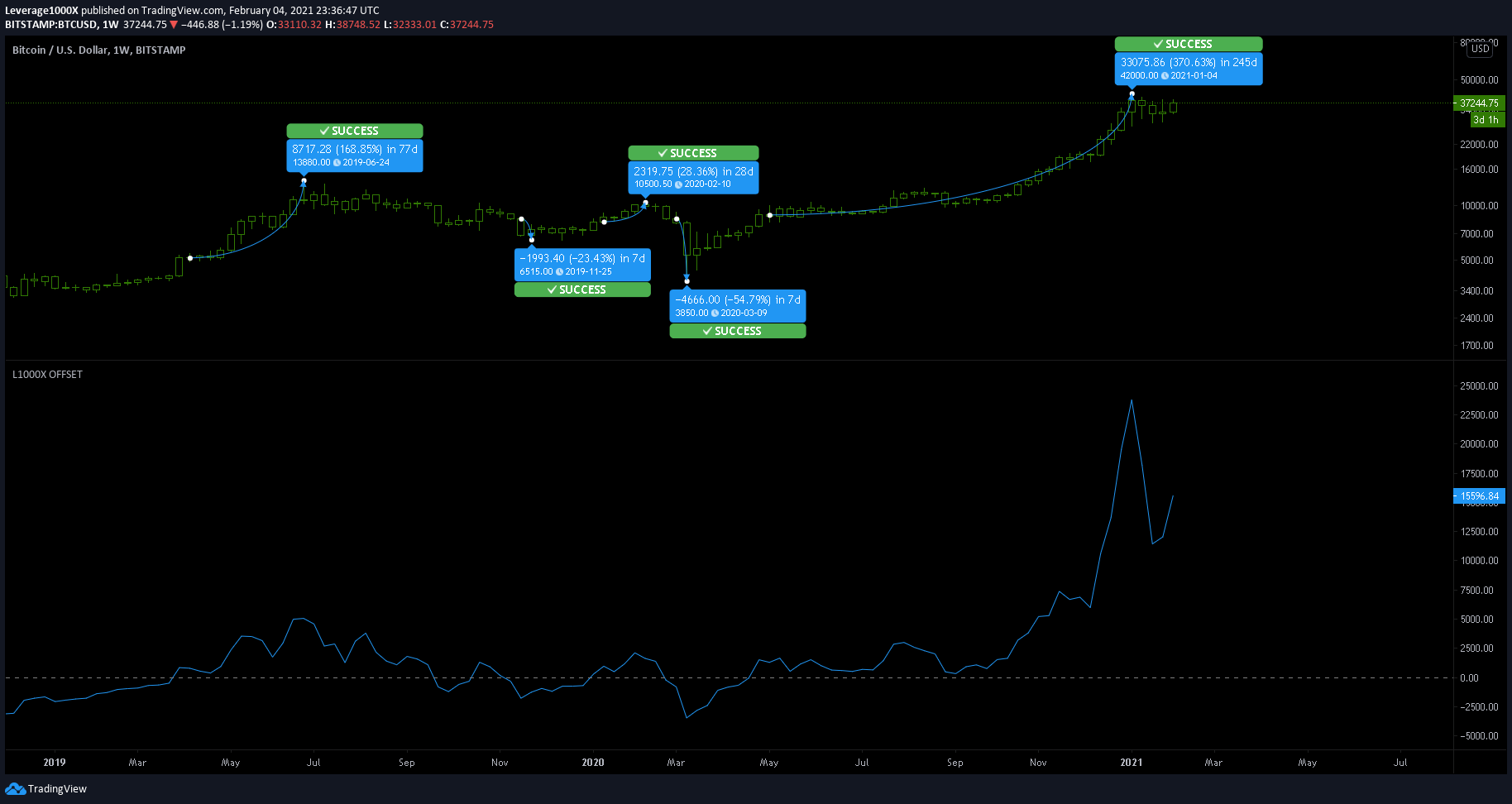Select the SUCCESS label above 10500.50 forecast
This screenshot has height=804, width=1512.
[693, 153]
